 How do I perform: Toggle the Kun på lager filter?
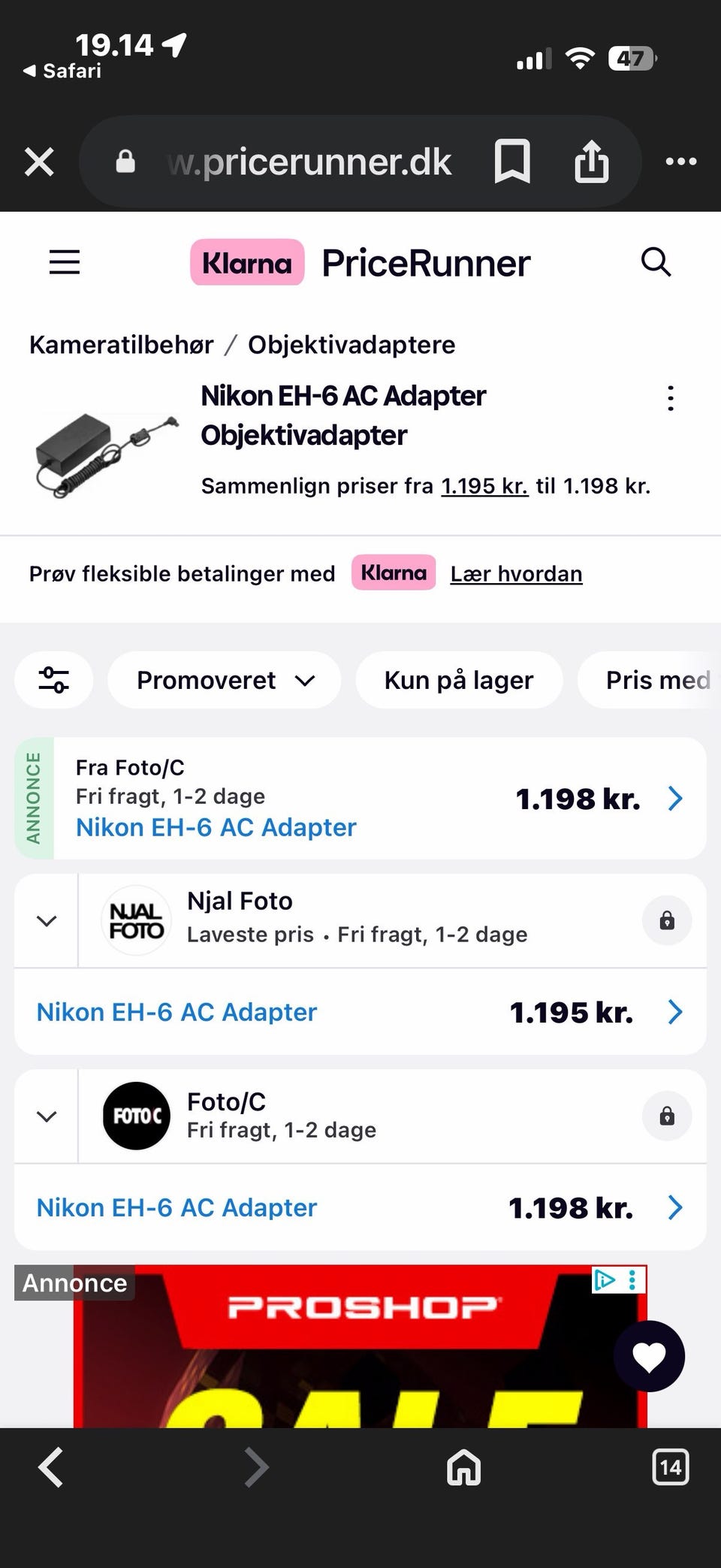click(459, 680)
